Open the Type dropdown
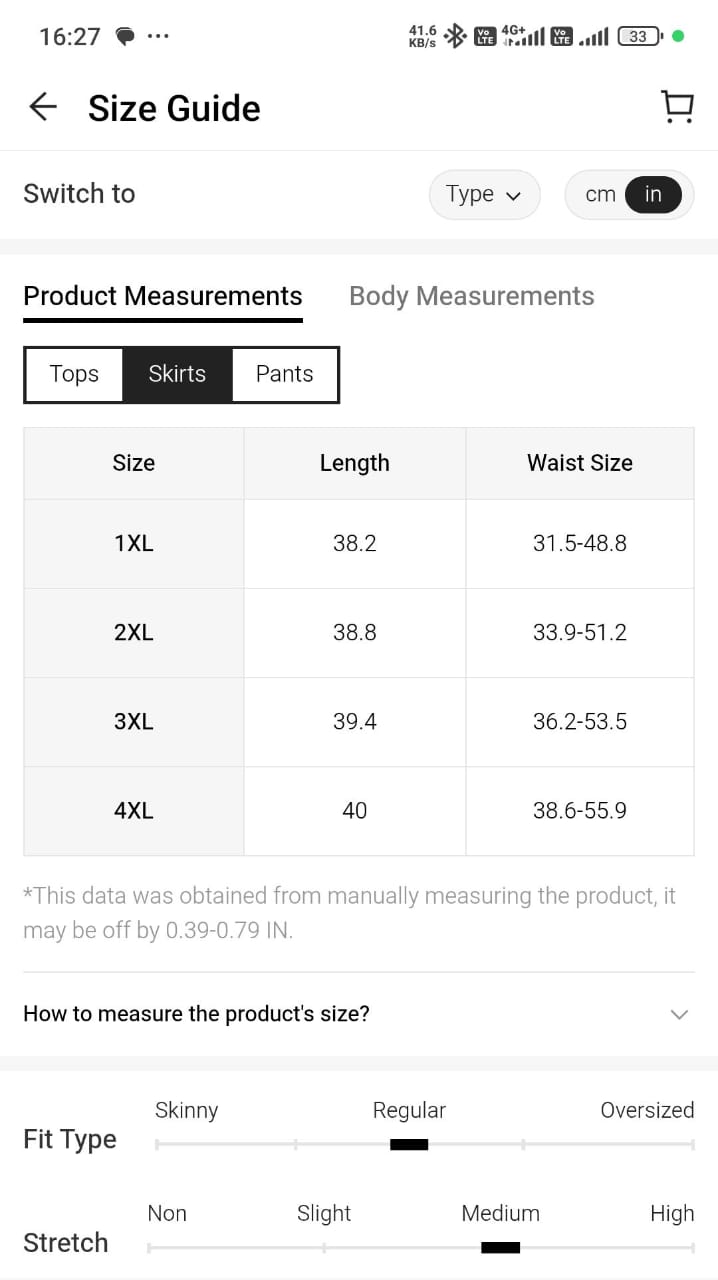Screen dimensions: 718x1280 click(484, 194)
